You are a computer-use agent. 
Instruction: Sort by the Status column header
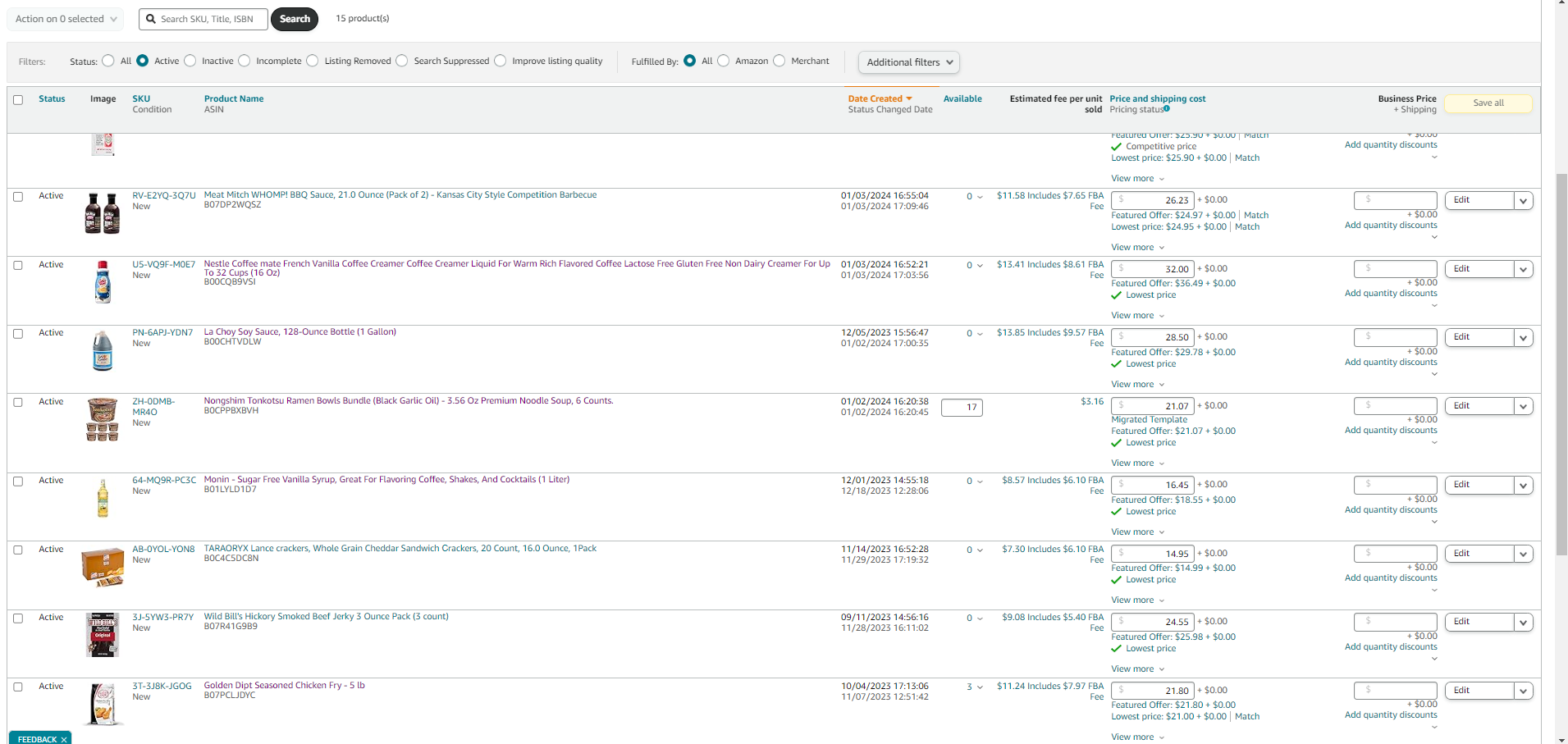click(52, 99)
